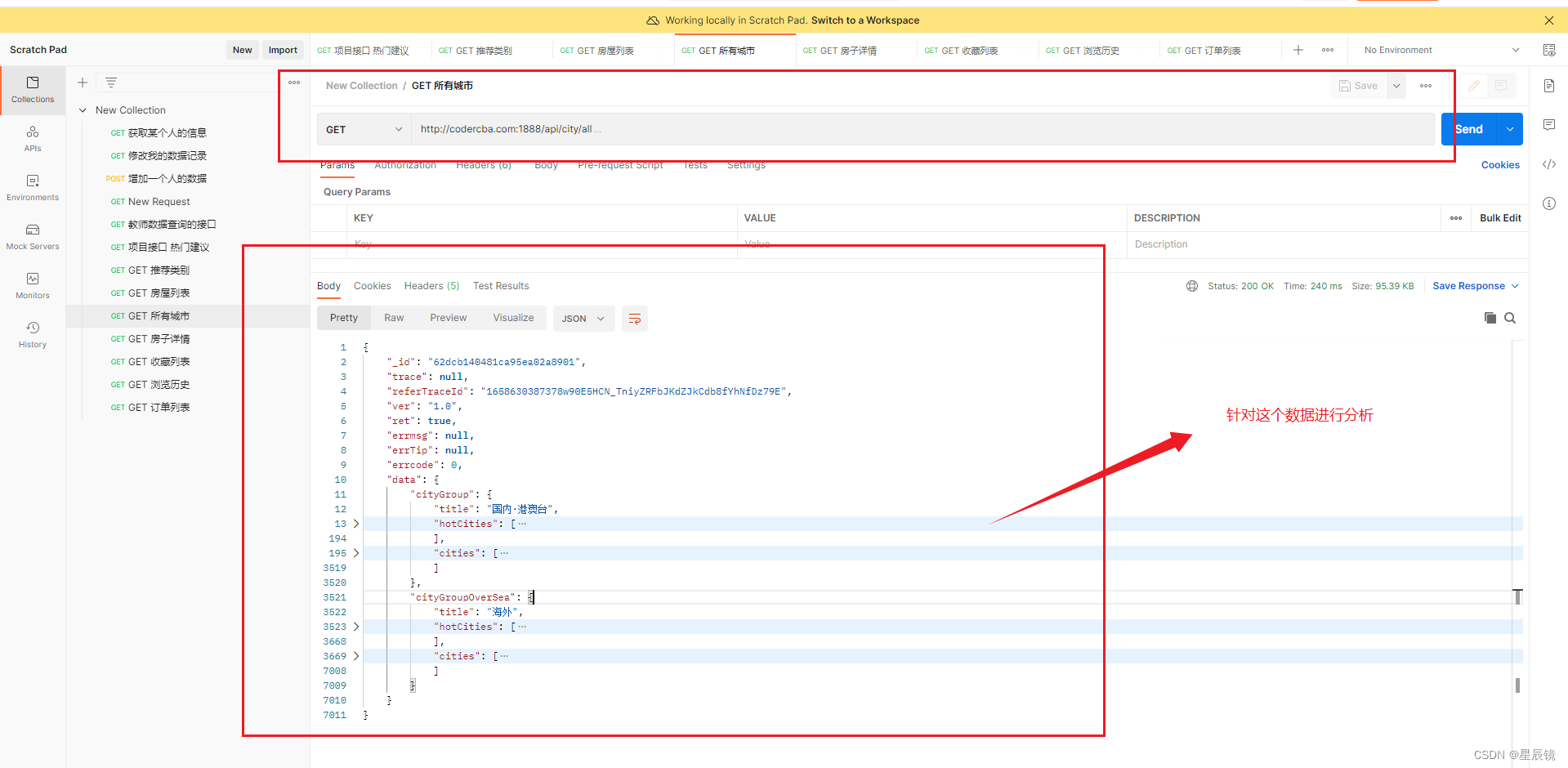
Task: Select the Raw response view
Action: pos(394,318)
